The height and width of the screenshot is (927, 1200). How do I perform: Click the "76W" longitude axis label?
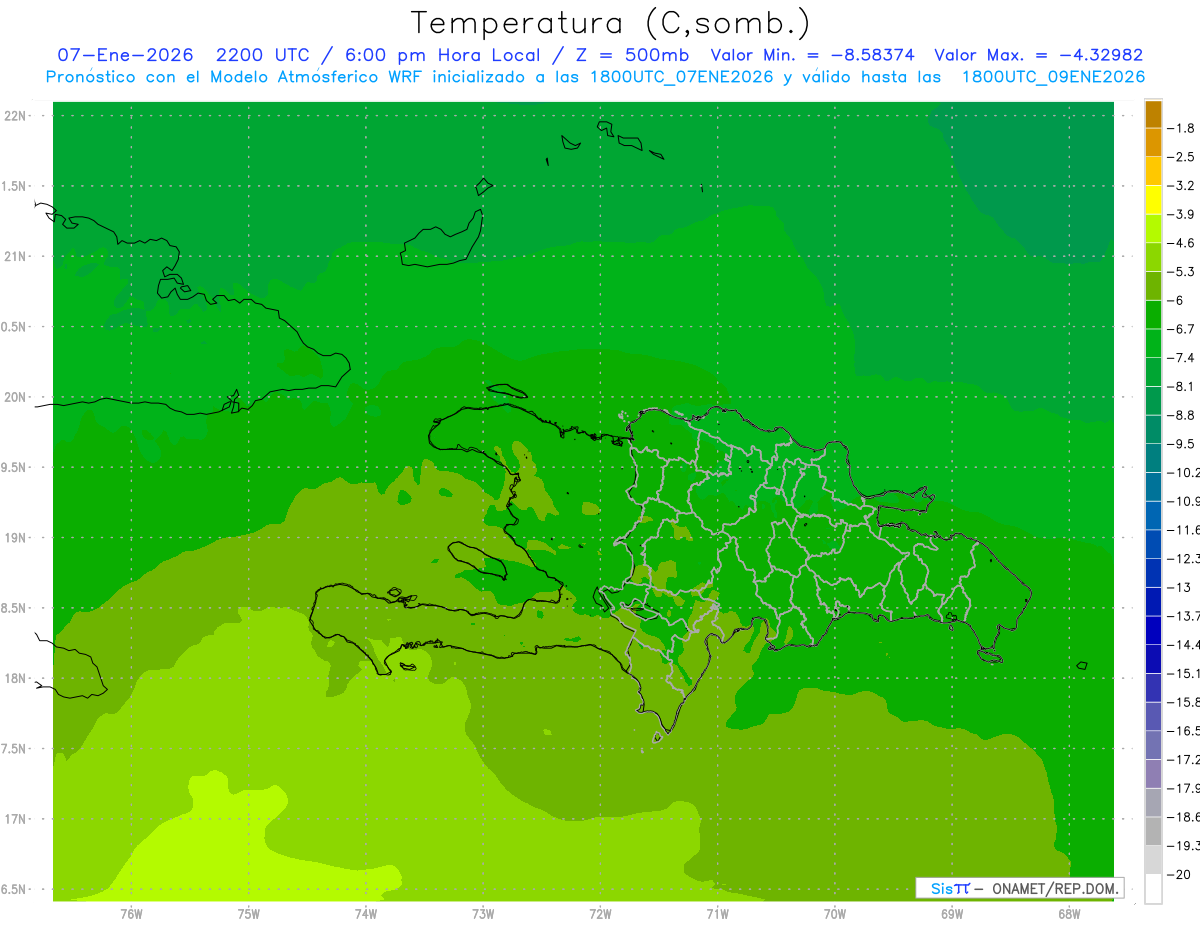point(131,914)
